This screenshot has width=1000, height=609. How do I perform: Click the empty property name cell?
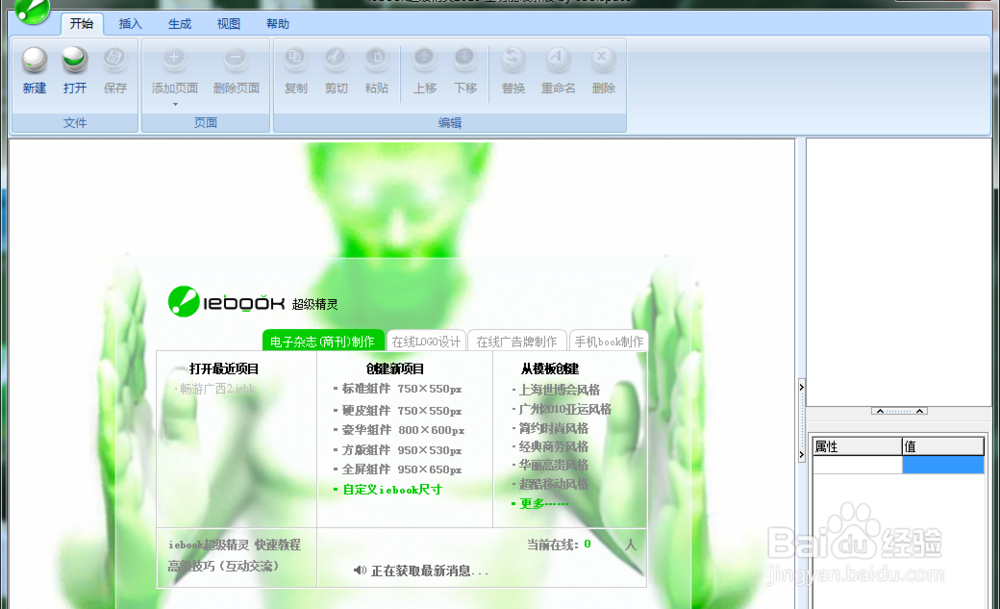857,464
